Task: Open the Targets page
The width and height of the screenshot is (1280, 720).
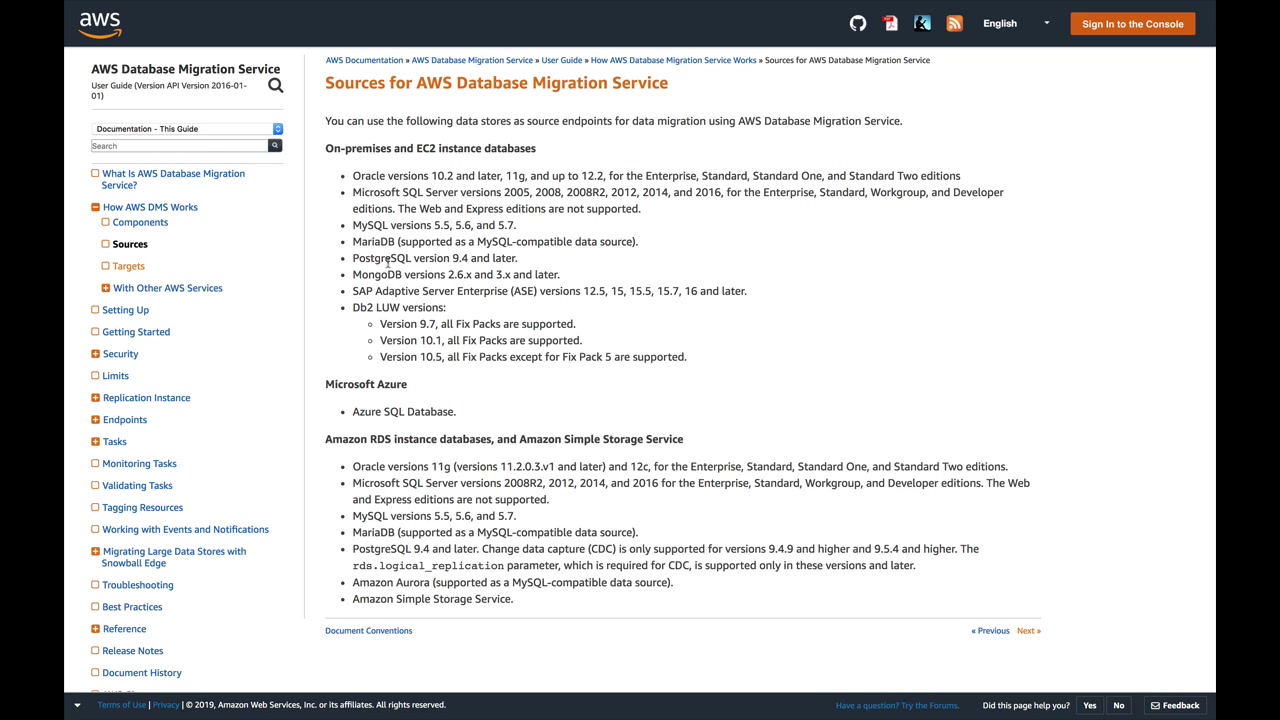Action: pyautogui.click(x=128, y=266)
